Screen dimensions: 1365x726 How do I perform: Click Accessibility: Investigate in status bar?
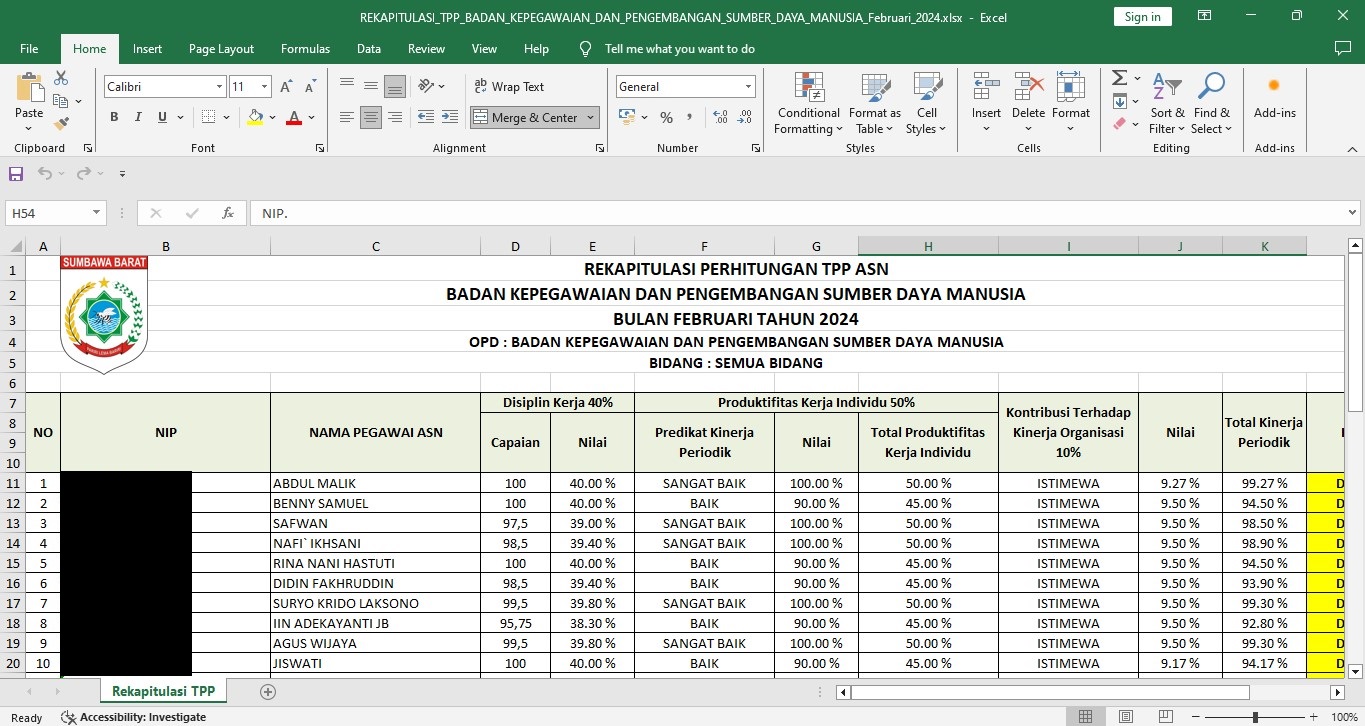(133, 717)
